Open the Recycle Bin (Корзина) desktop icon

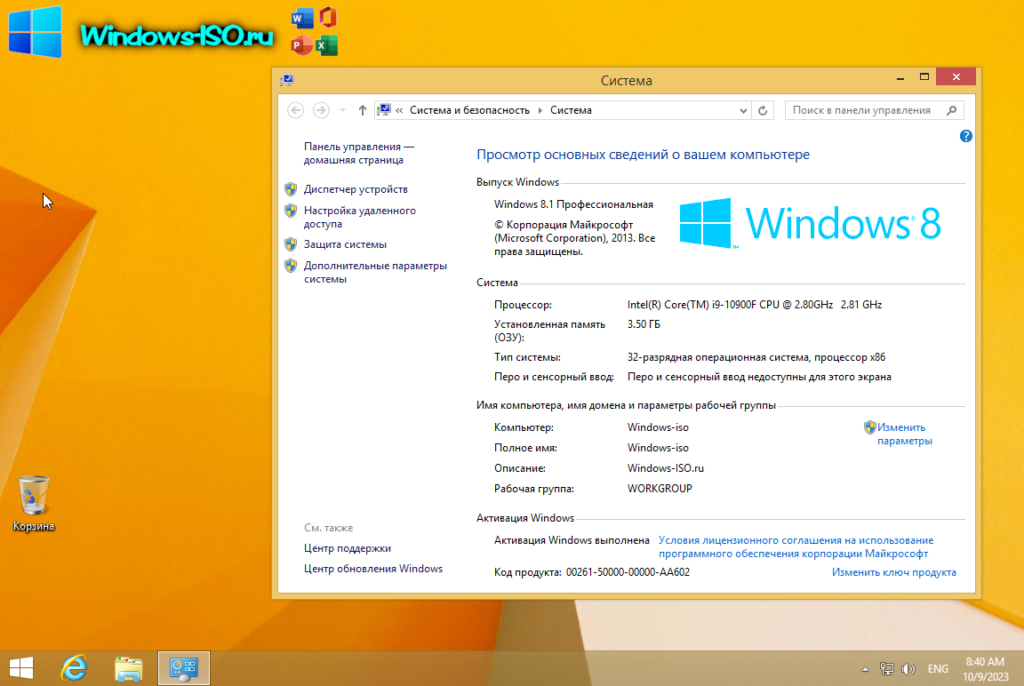[x=33, y=503]
